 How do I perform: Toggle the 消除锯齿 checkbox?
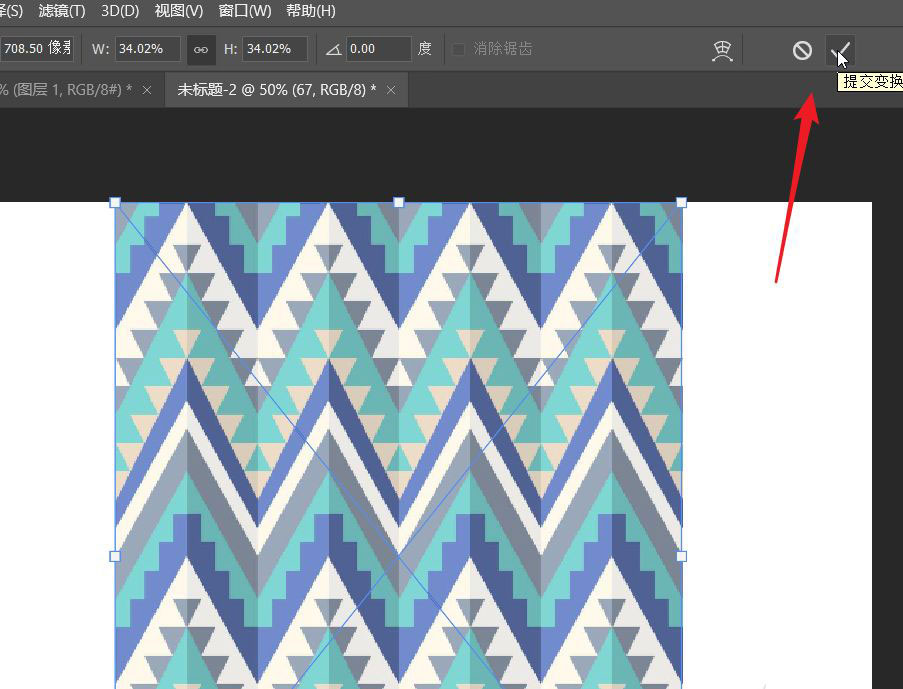459,49
